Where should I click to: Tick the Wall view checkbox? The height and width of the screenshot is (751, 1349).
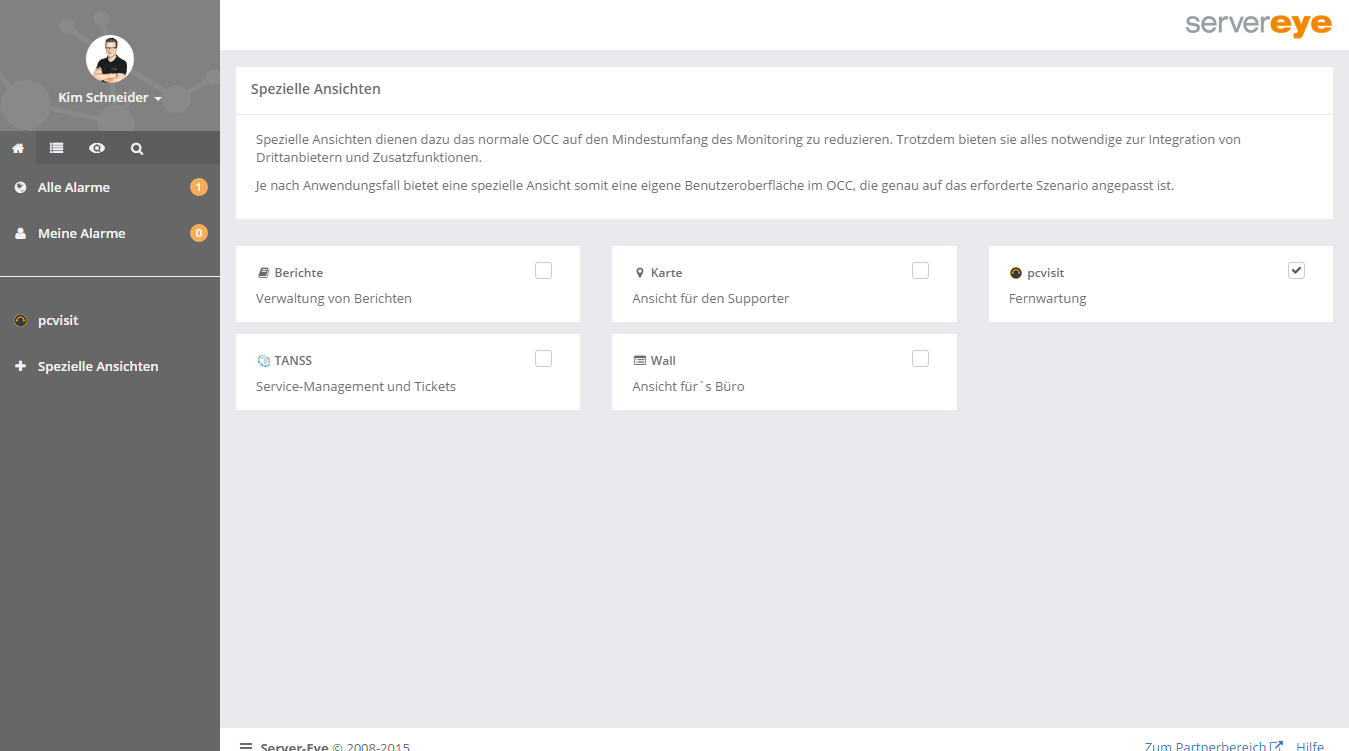pos(920,358)
